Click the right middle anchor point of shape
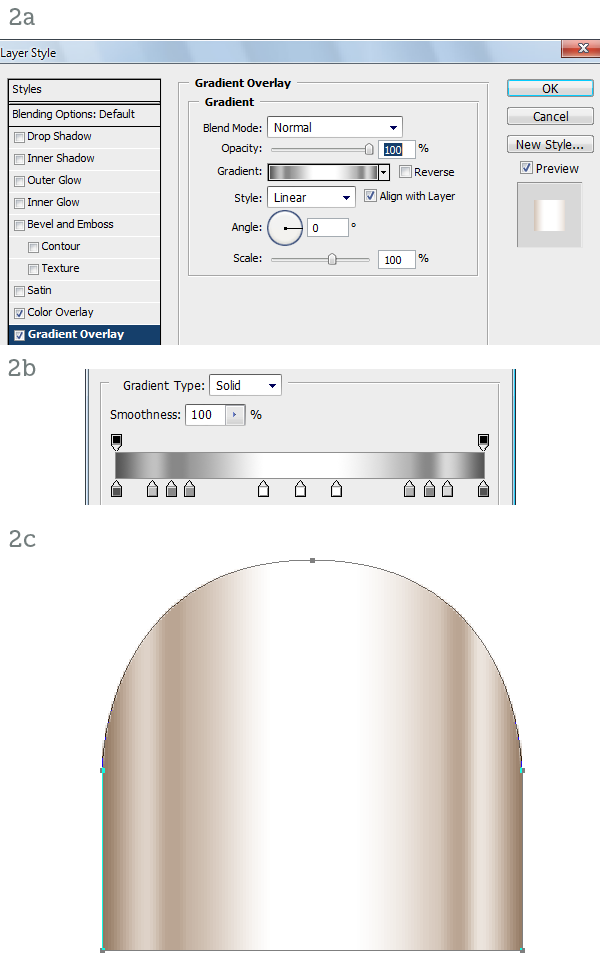Viewport: 600px width, 968px height. [522, 770]
